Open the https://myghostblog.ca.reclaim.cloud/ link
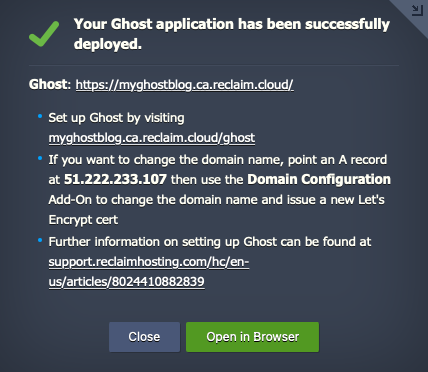The image size is (428, 372). click(x=184, y=85)
